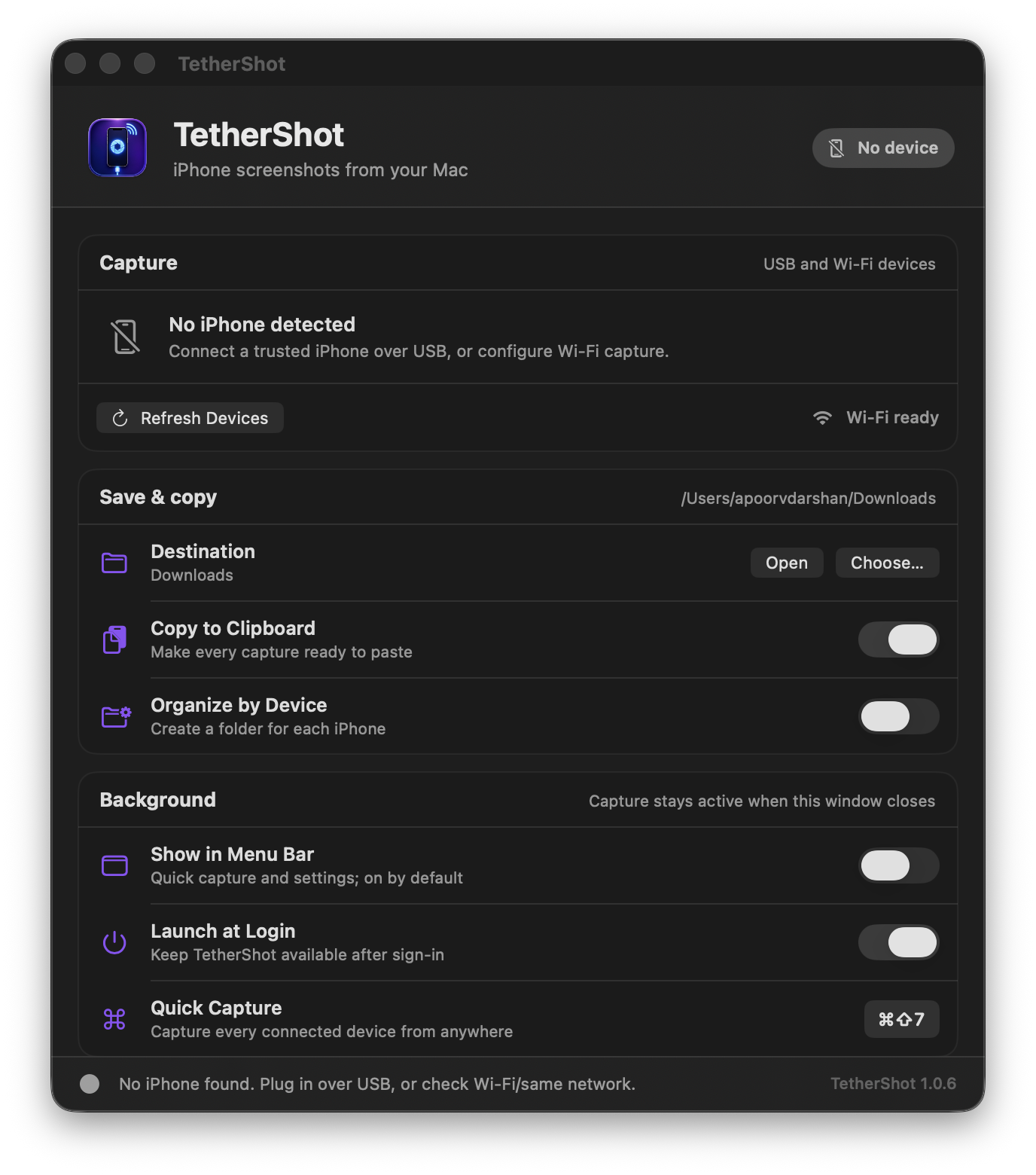The height and width of the screenshot is (1175, 1036).
Task: Click the Background section header
Action: tap(157, 800)
